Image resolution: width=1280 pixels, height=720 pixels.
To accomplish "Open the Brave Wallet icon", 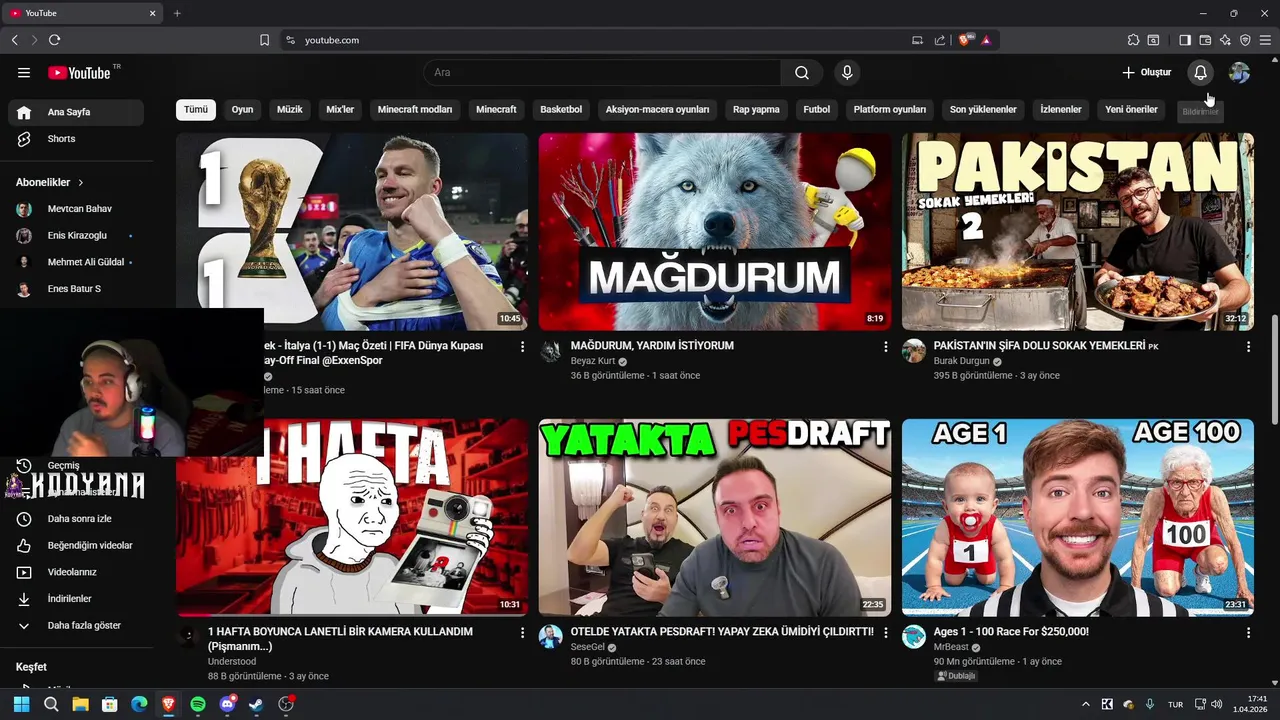I will tap(1205, 40).
